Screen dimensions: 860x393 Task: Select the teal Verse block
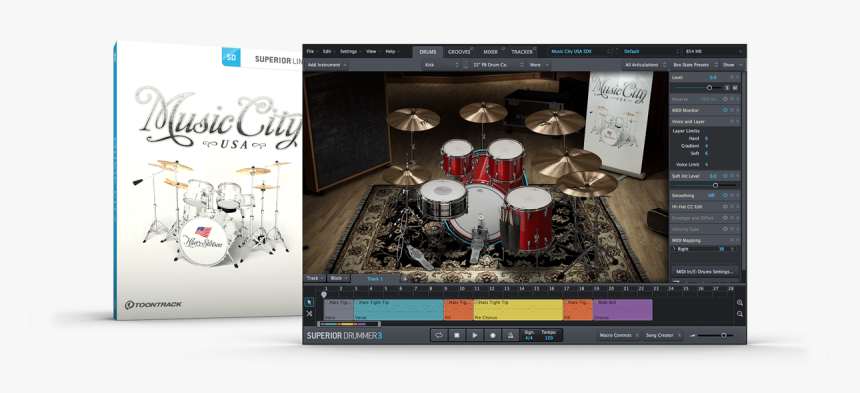point(399,310)
